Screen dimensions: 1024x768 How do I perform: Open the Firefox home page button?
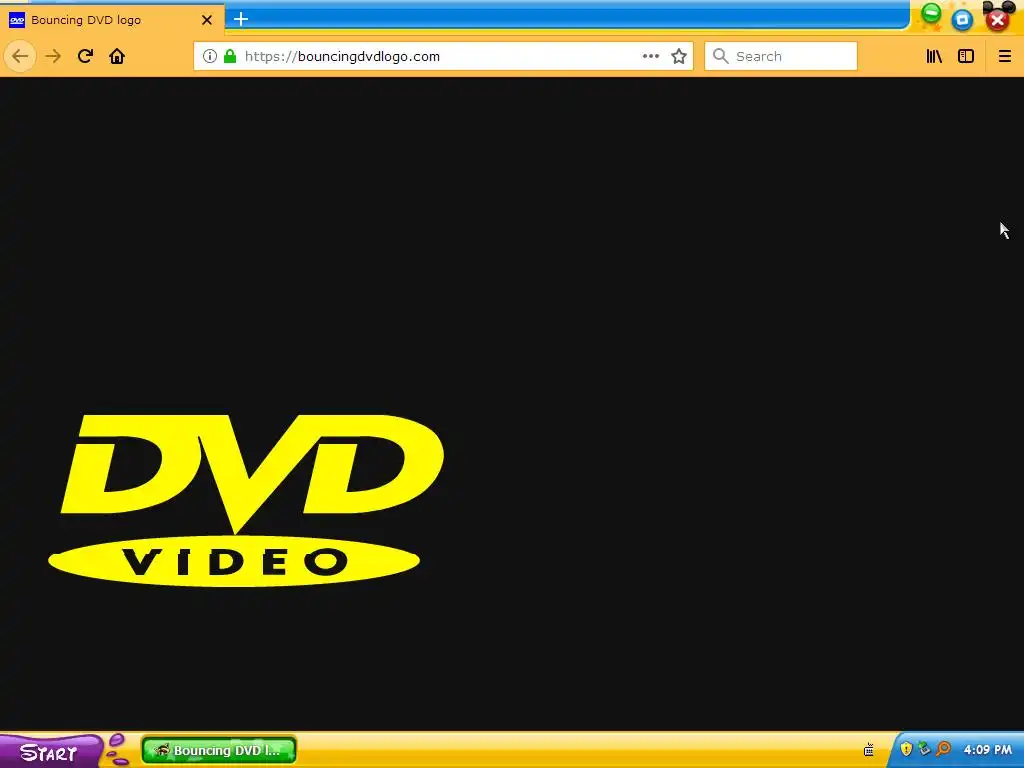[x=117, y=56]
